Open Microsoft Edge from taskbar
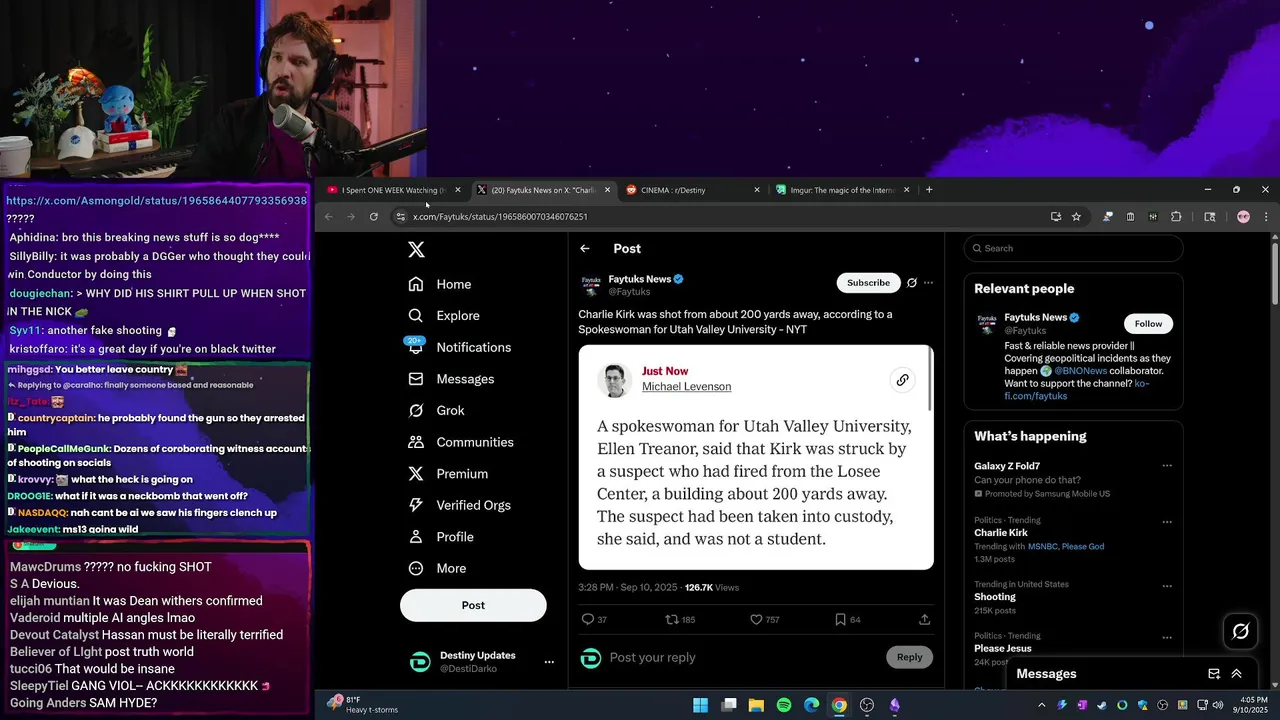 point(811,705)
